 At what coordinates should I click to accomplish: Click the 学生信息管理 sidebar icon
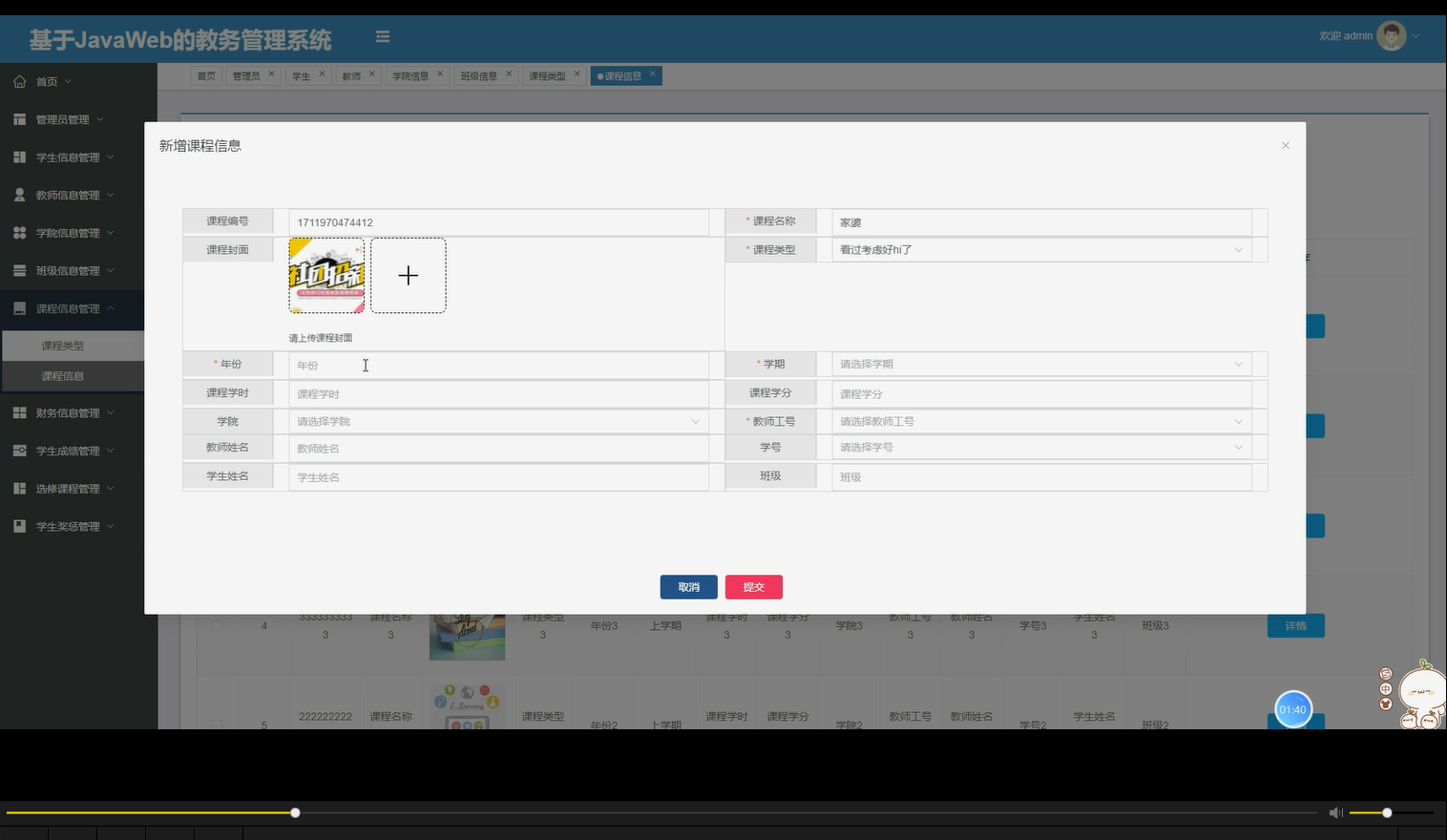coord(20,157)
